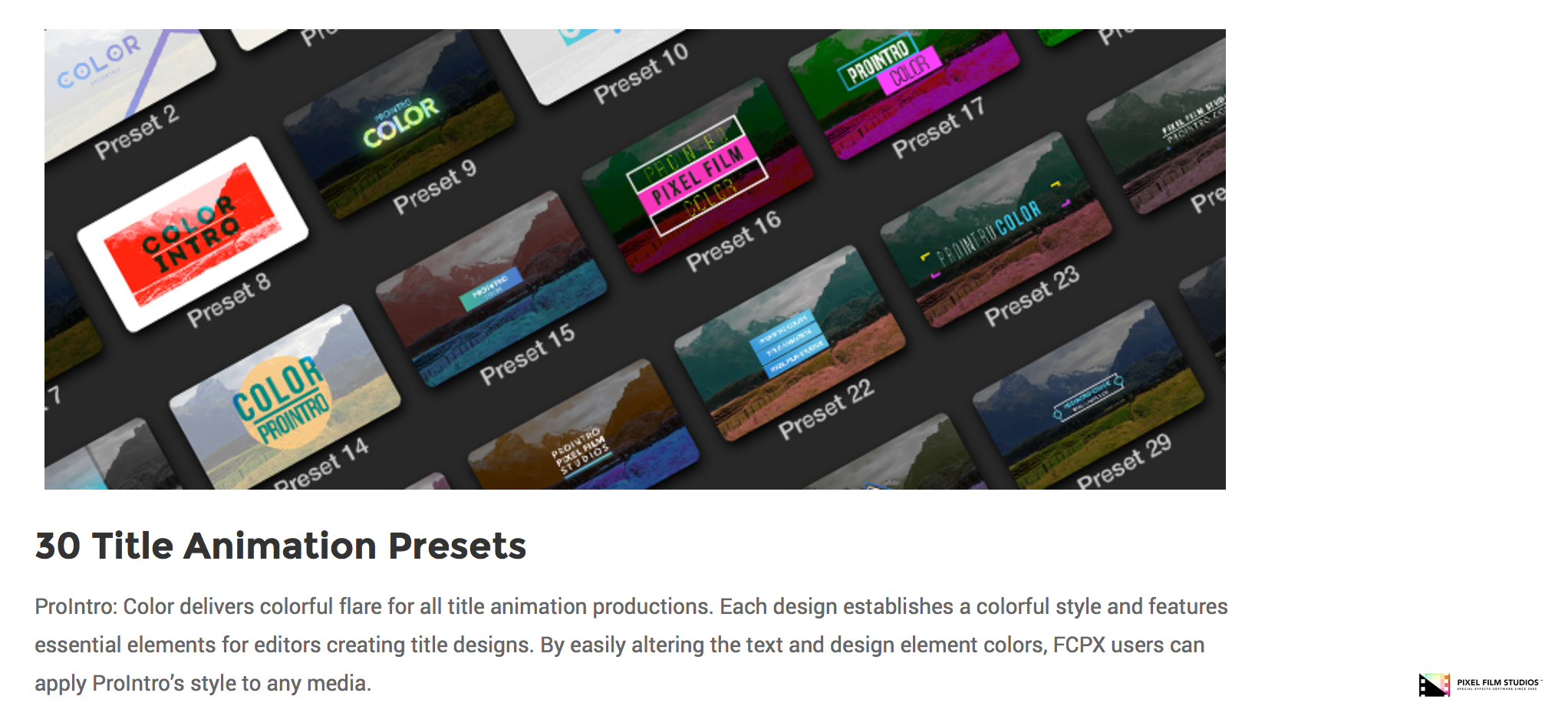
Task: Click the paragraph line starting "essential elements for editors"
Action: point(620,645)
